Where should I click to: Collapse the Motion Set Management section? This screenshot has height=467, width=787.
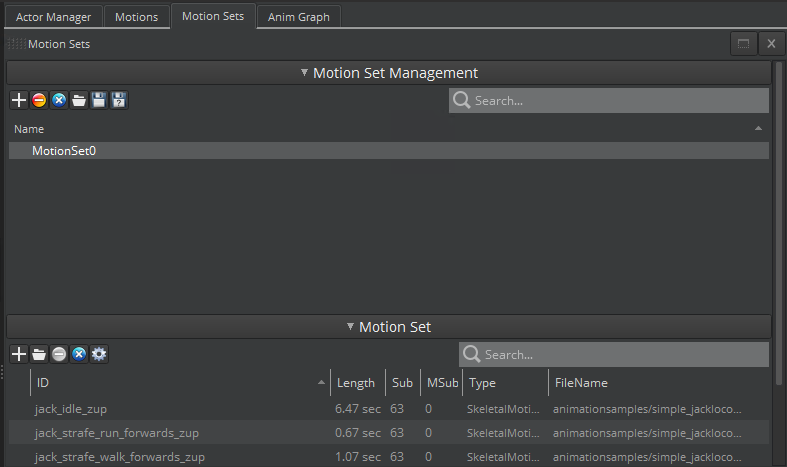pos(304,73)
